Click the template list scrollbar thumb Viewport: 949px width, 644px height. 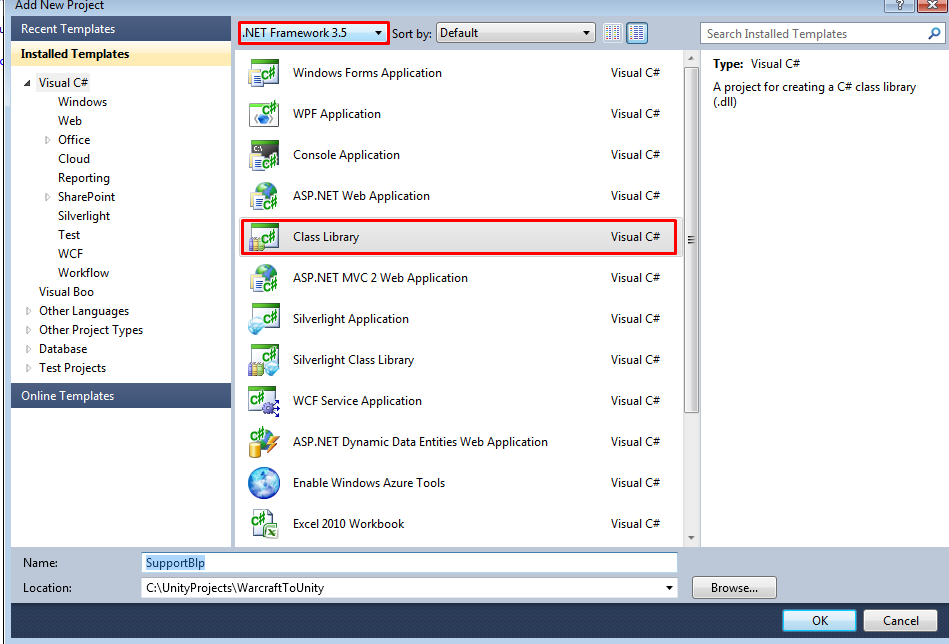click(691, 240)
